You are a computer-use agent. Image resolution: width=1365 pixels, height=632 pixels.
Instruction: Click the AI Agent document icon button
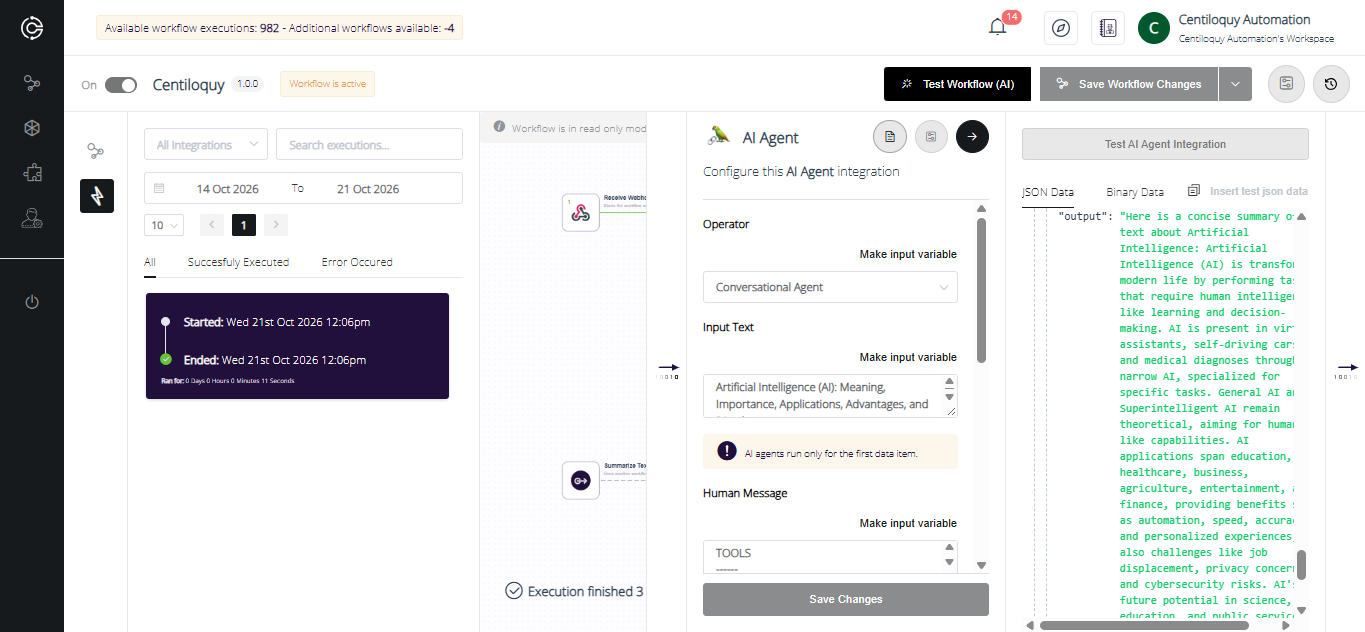(890, 136)
